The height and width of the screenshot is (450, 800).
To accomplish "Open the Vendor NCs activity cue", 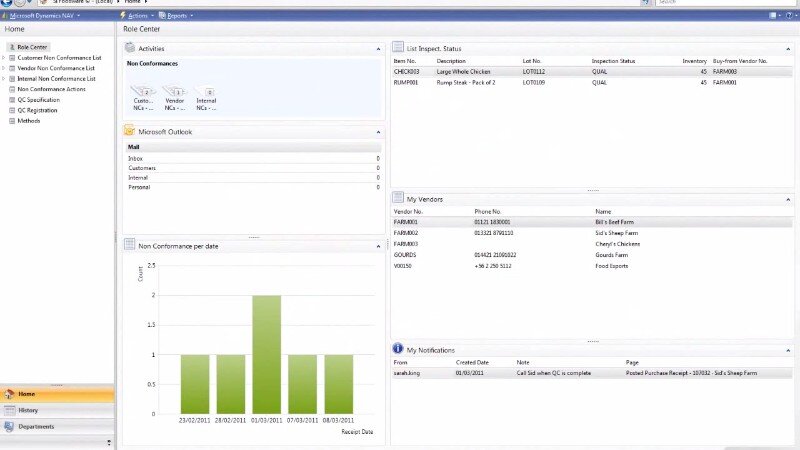I will [175, 96].
